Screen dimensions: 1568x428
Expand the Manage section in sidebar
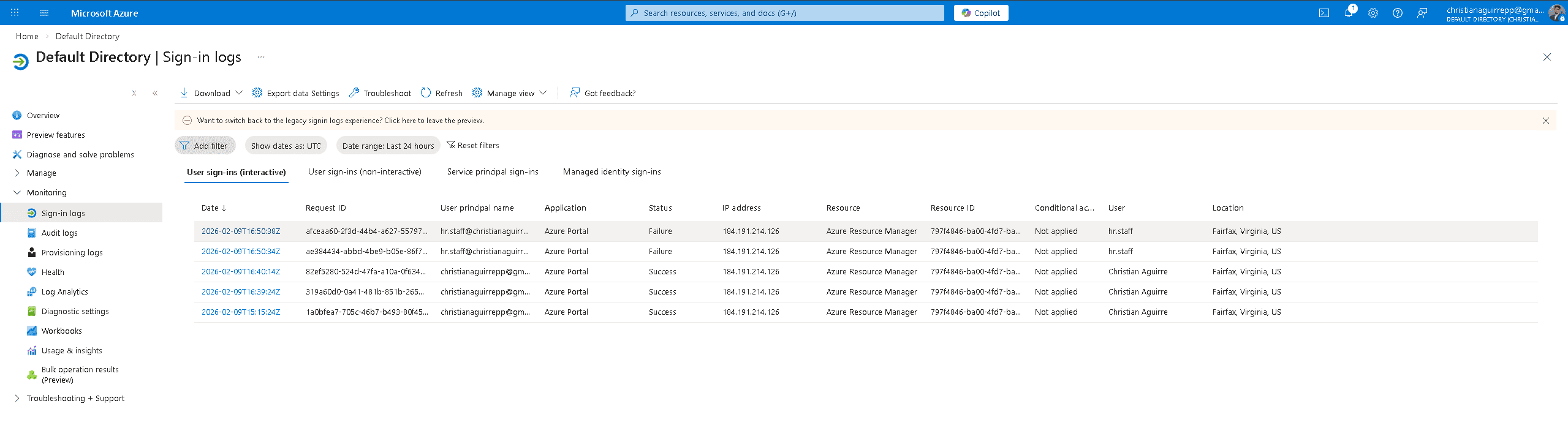(17, 173)
